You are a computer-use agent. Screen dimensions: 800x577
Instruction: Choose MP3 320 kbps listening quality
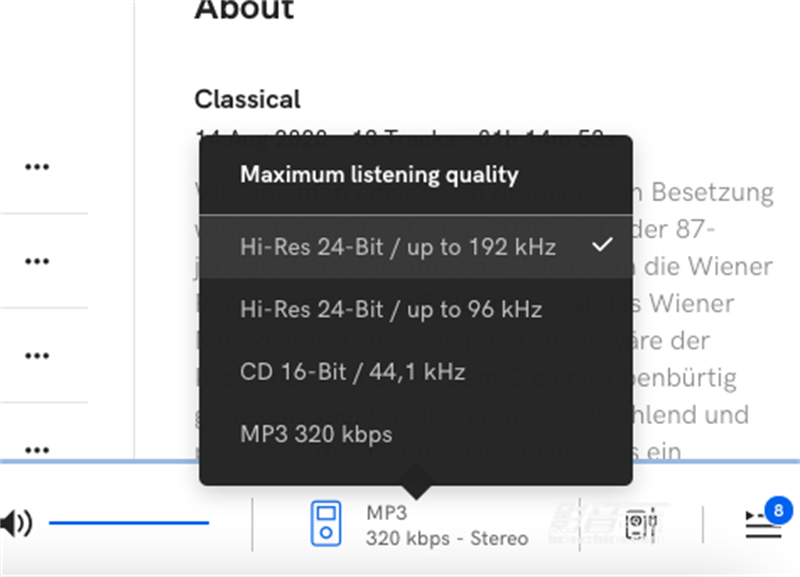[x=416, y=434]
